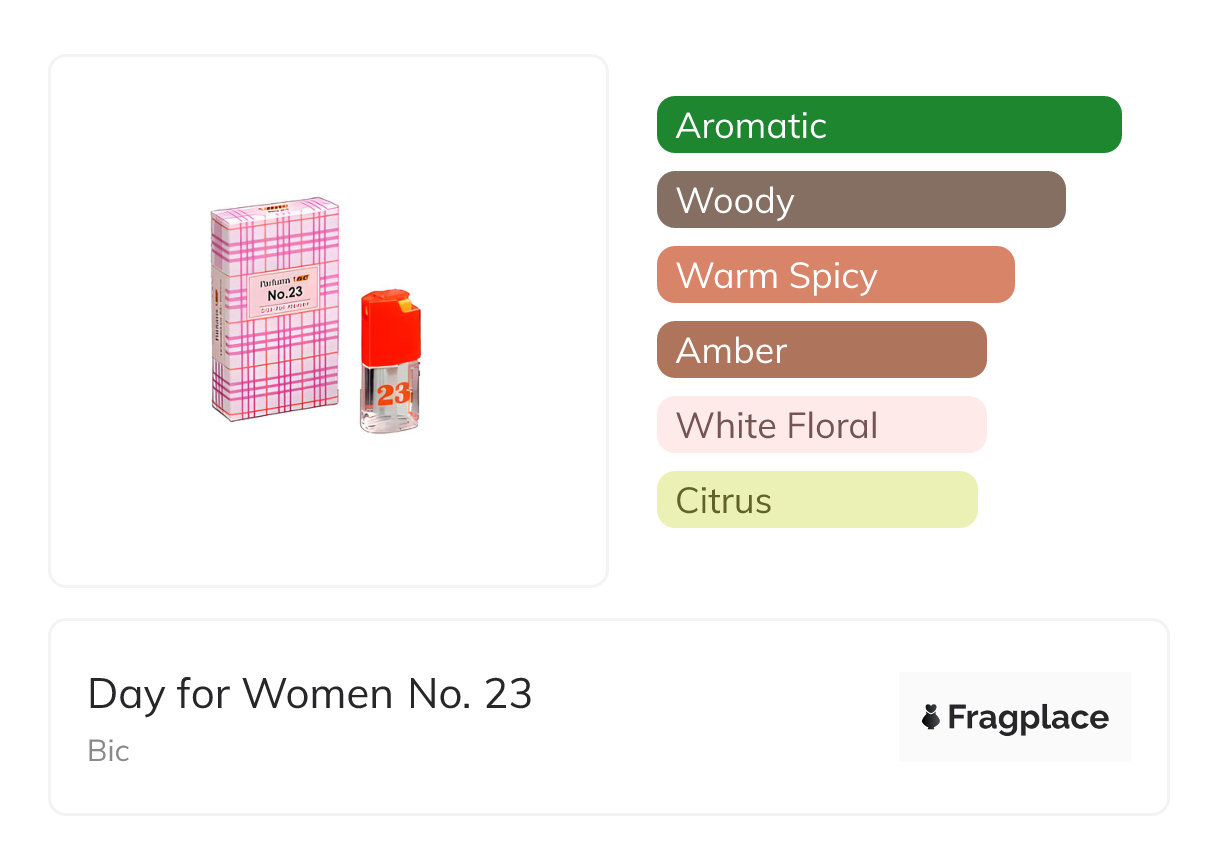This screenshot has height=864, width=1218.
Task: Click the orange cap of the perfume bottle
Action: tap(391, 326)
